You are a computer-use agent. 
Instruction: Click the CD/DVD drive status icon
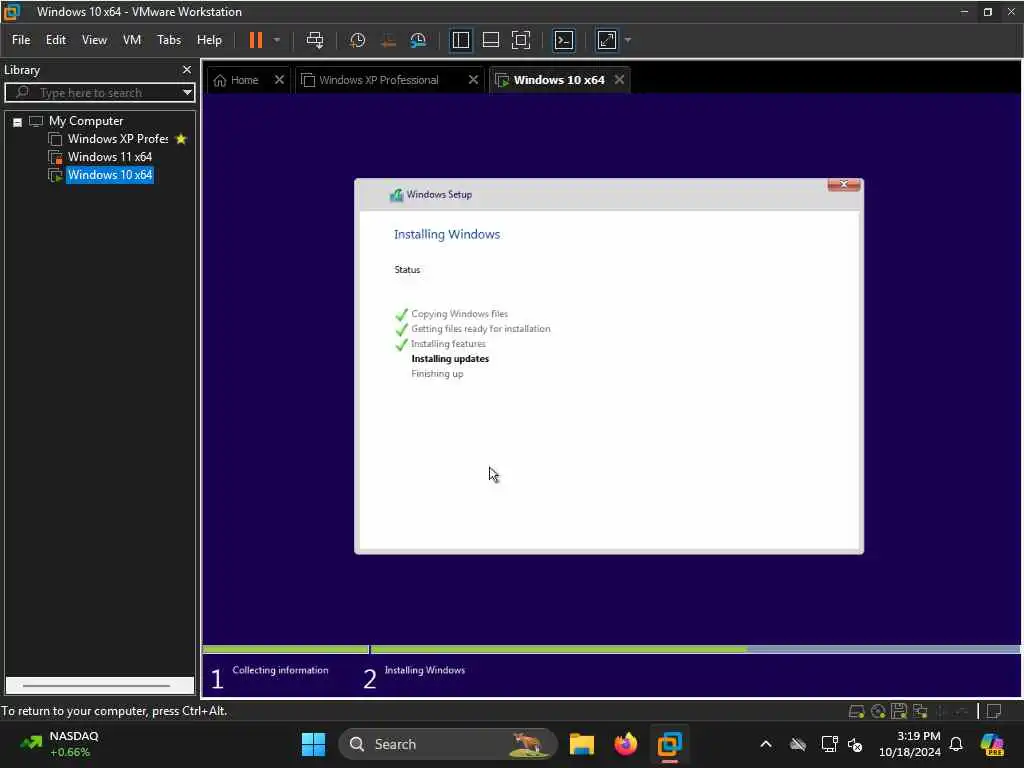click(878, 711)
